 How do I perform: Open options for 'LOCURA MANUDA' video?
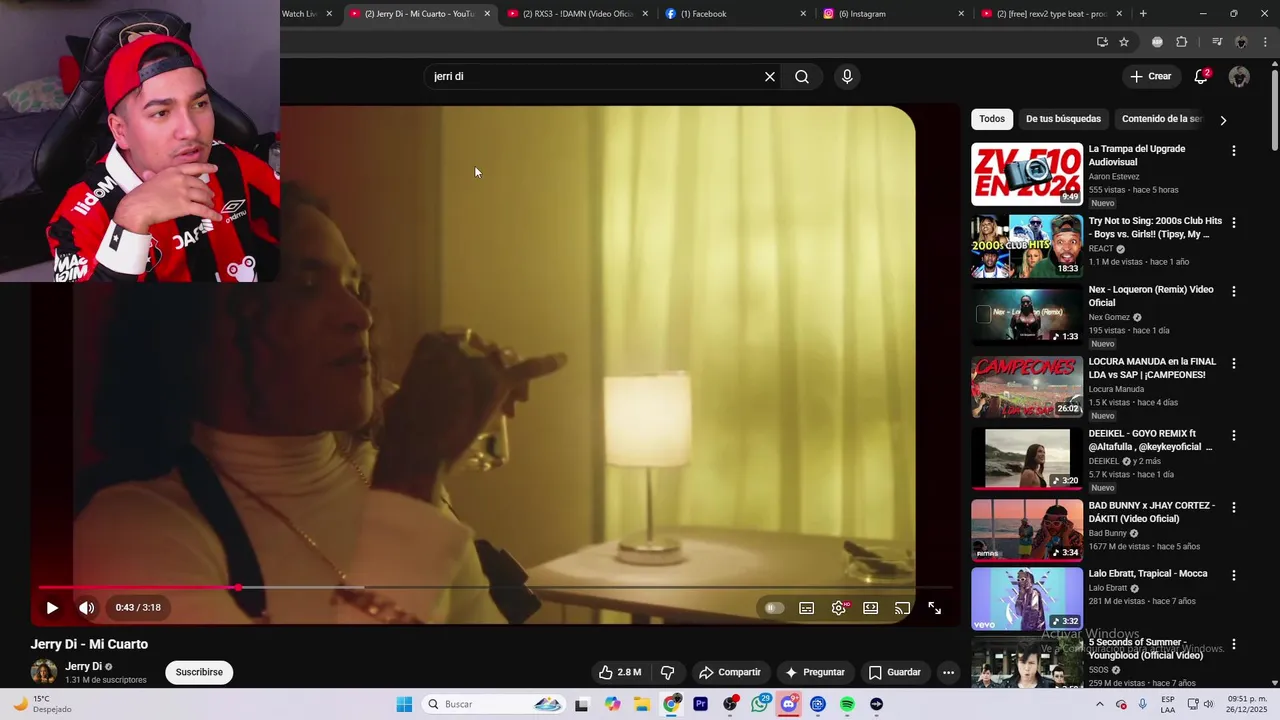(x=1233, y=364)
